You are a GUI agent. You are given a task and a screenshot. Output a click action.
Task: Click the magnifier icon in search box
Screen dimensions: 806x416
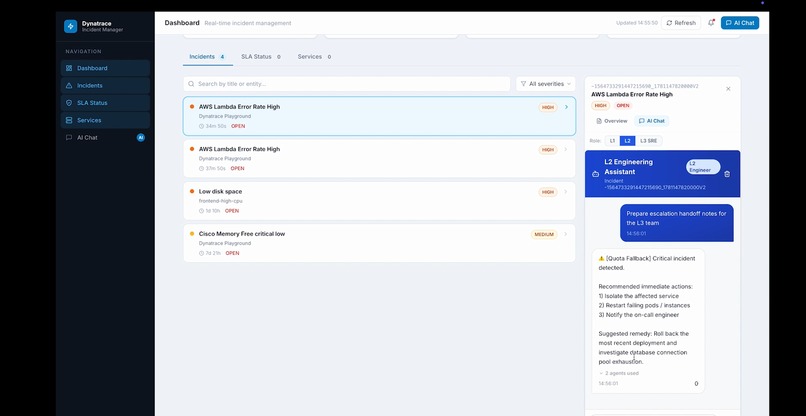click(x=191, y=84)
